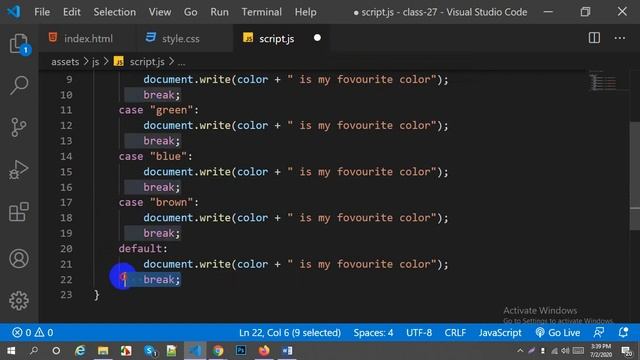Click the volume icon in system tray
Viewport: 640px width, 360px height.
(x=565, y=351)
